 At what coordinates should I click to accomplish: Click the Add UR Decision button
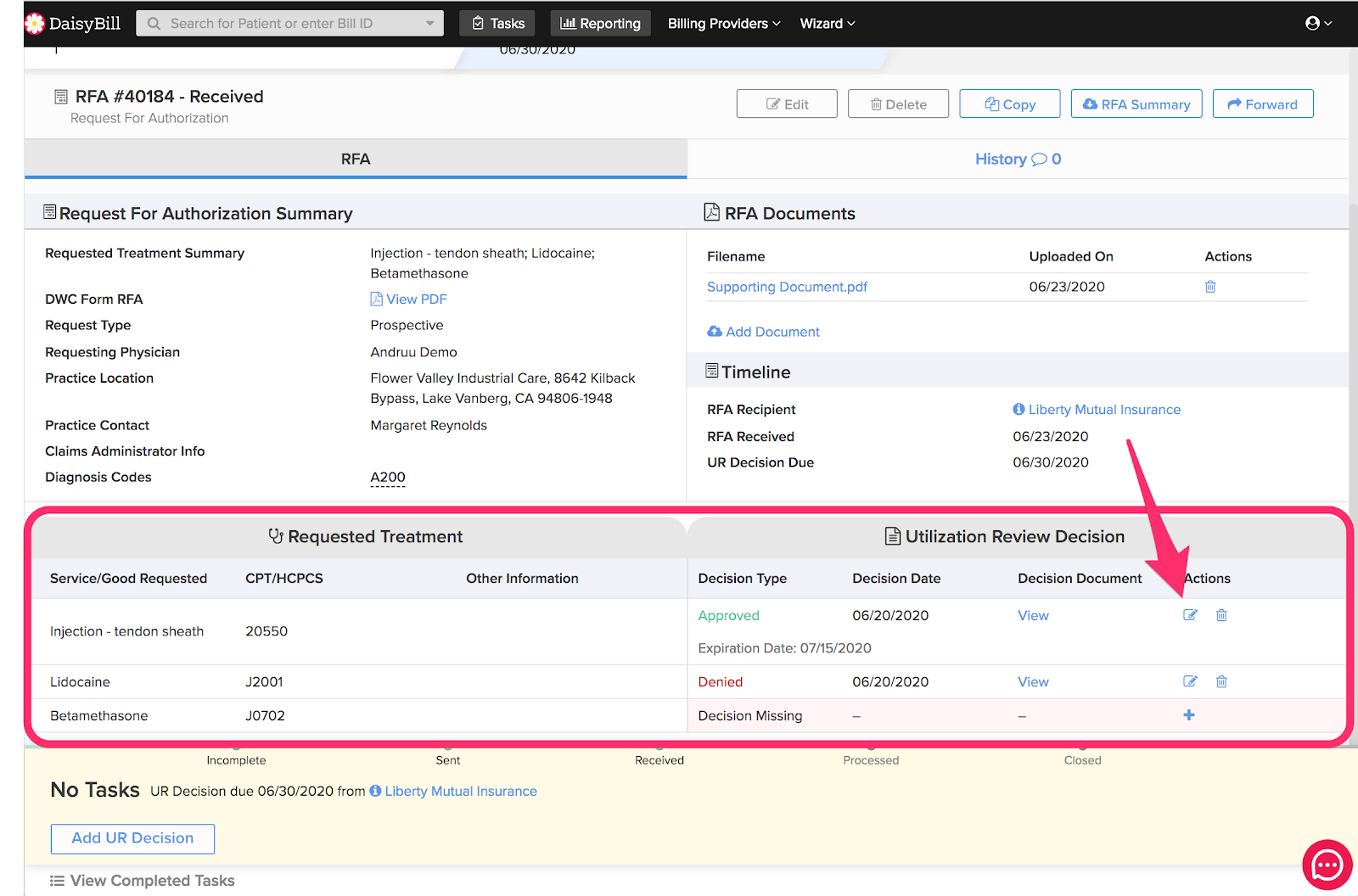[x=132, y=838]
